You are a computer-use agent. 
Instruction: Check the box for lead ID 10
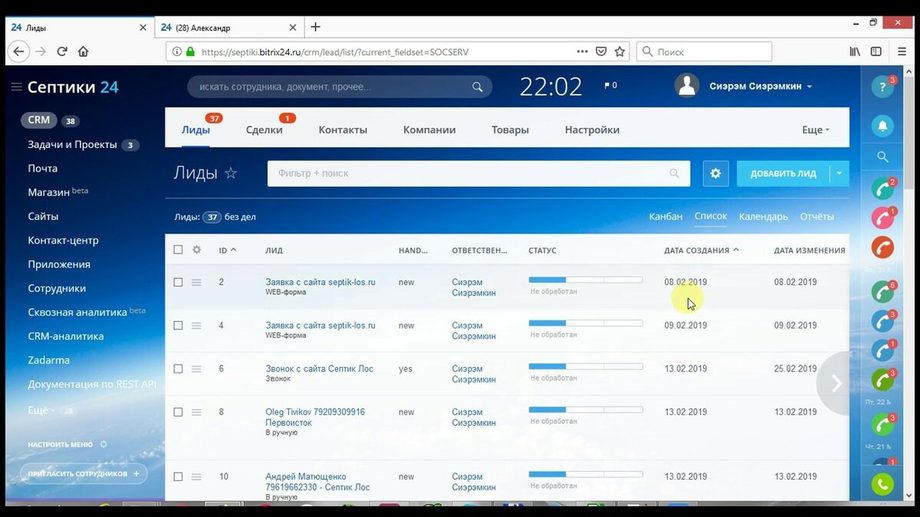coord(178,477)
